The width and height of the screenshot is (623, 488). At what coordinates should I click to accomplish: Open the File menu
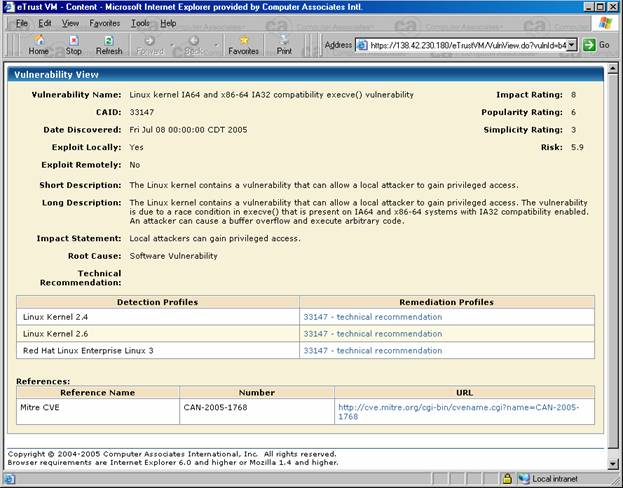coord(21,22)
